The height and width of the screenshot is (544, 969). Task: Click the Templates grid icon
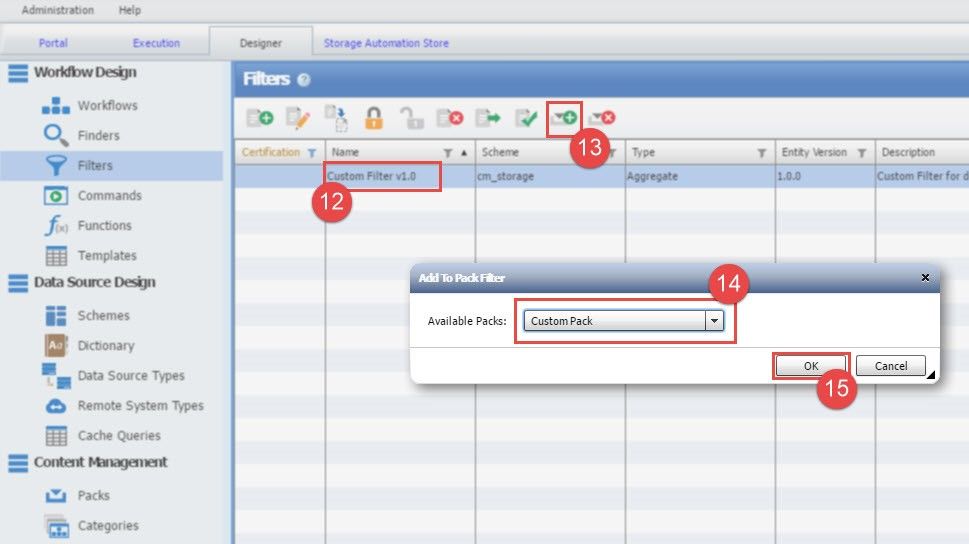pos(56,255)
